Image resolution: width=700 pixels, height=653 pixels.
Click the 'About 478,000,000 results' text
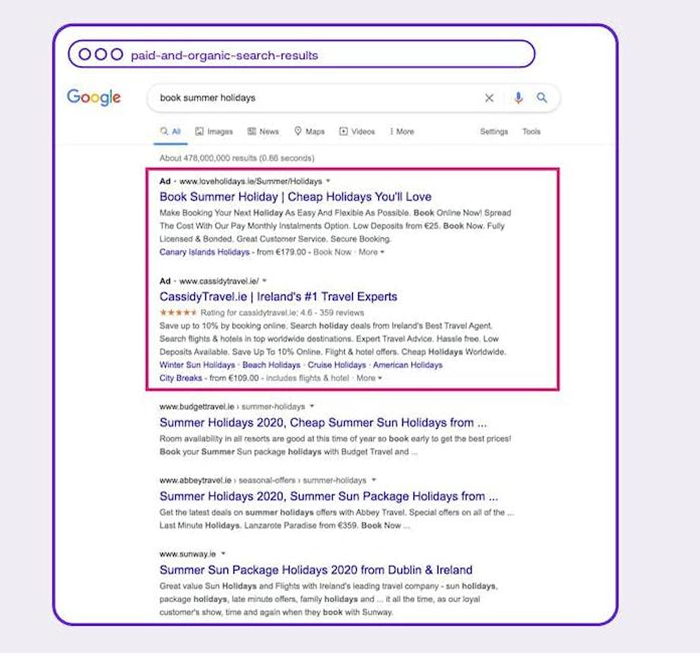point(237,158)
